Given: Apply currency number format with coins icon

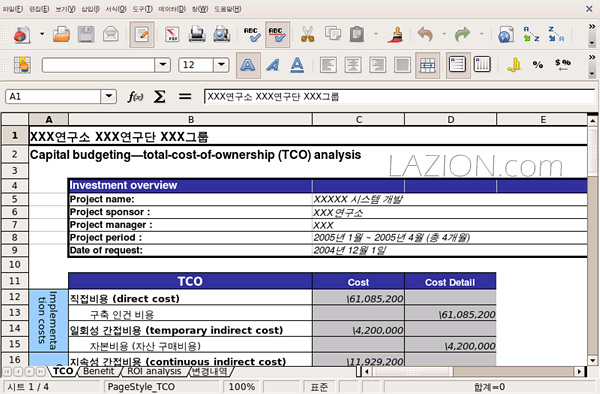Looking at the screenshot, I should coord(514,65).
